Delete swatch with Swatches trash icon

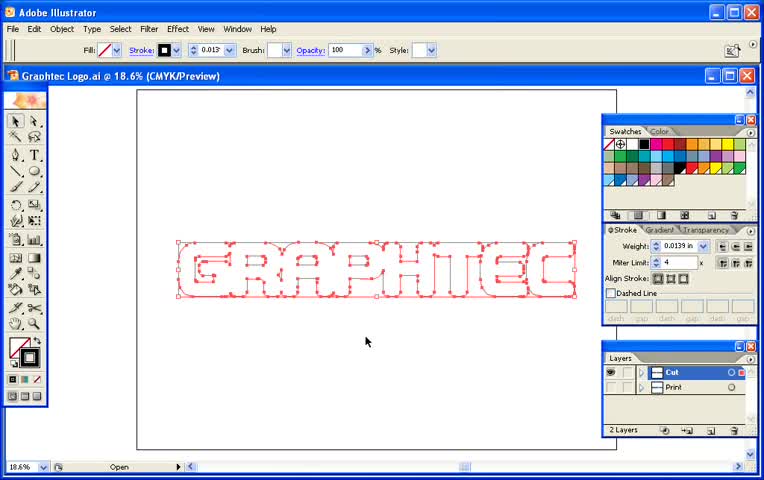[x=734, y=215]
